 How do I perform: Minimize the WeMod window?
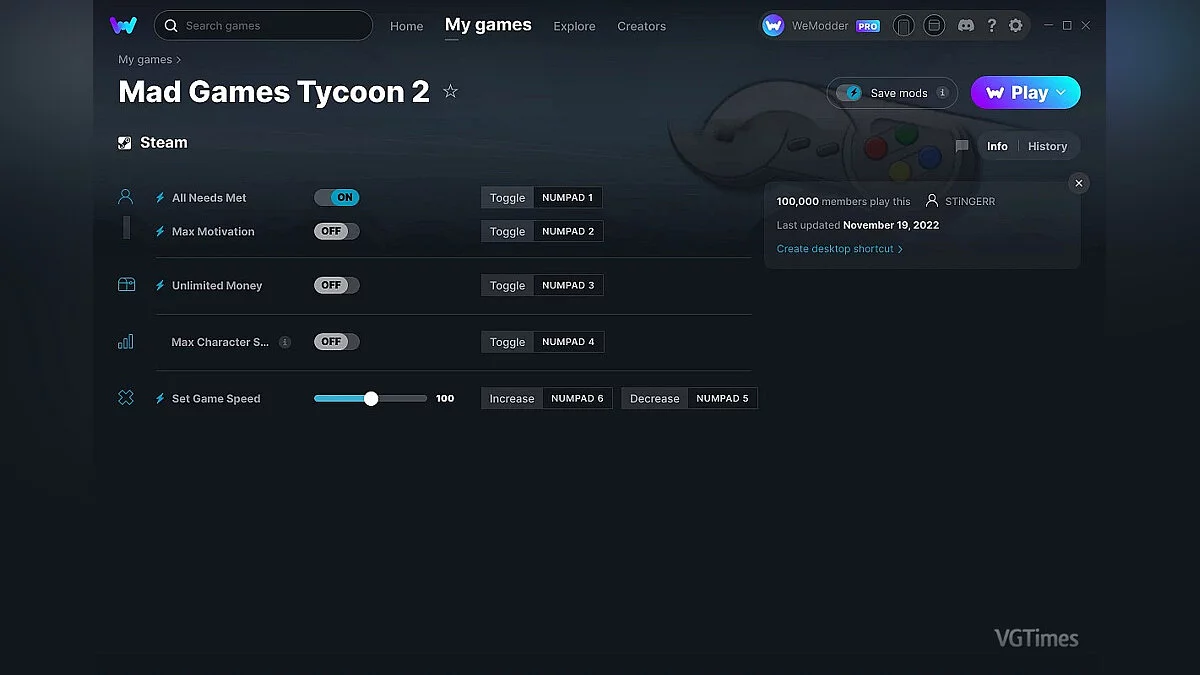[1048, 25]
